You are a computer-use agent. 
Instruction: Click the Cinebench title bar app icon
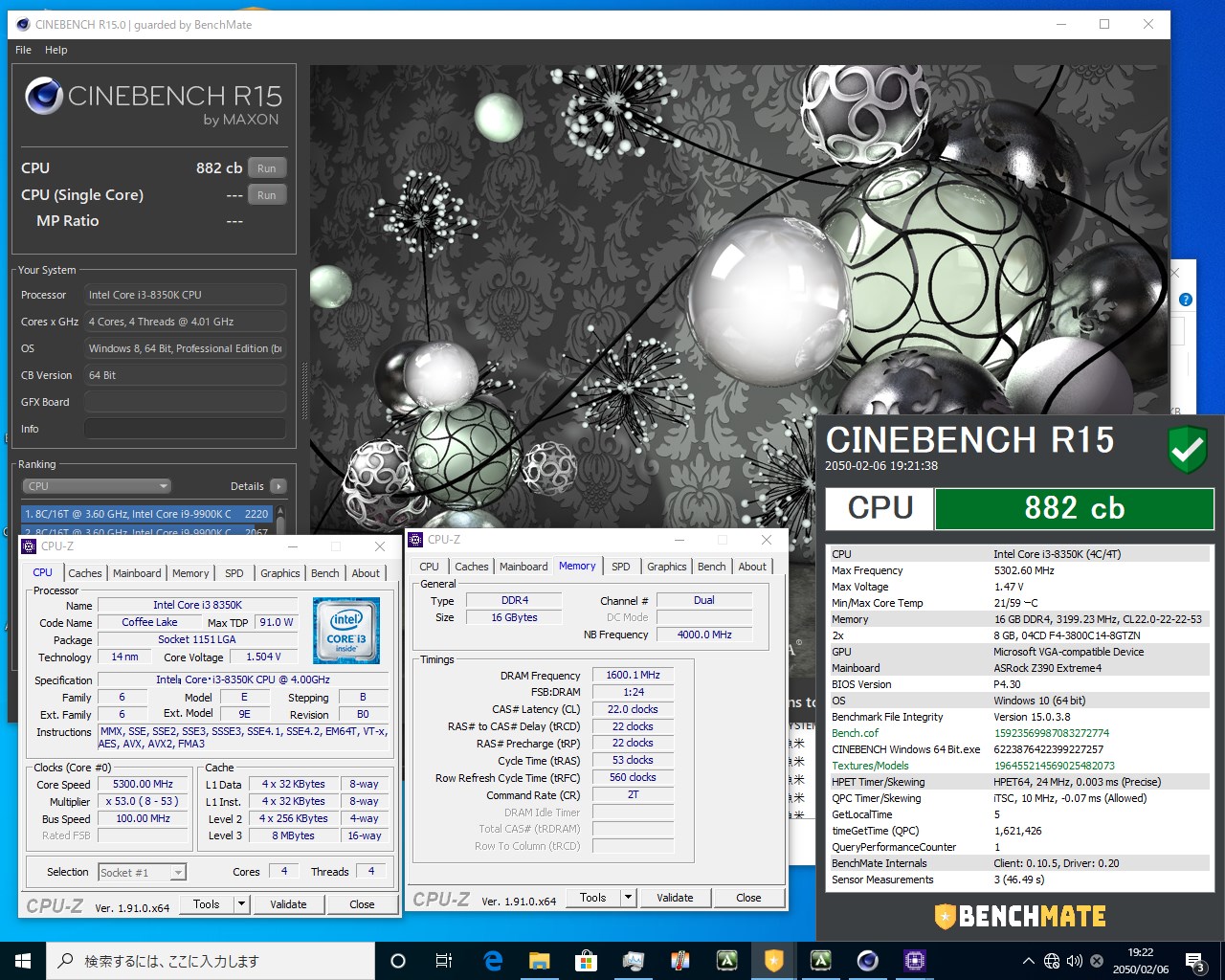(x=21, y=24)
